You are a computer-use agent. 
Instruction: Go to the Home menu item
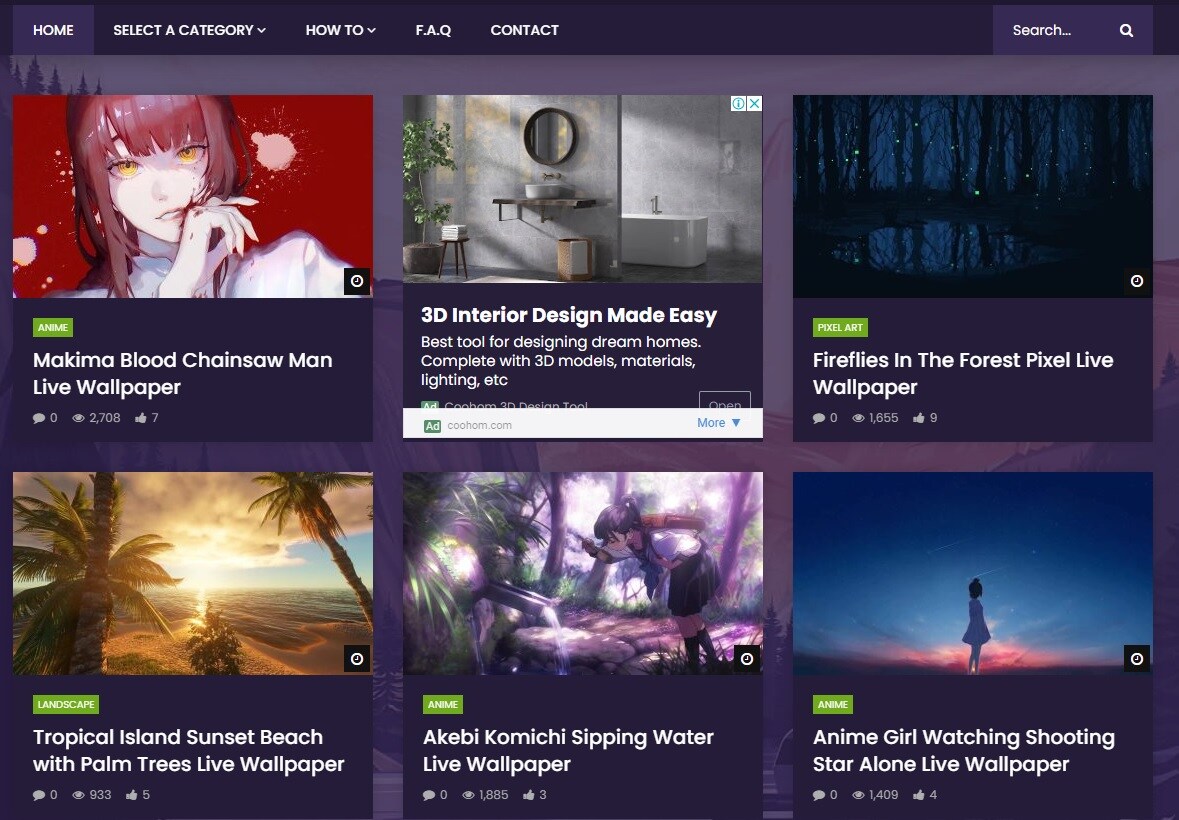pos(53,30)
